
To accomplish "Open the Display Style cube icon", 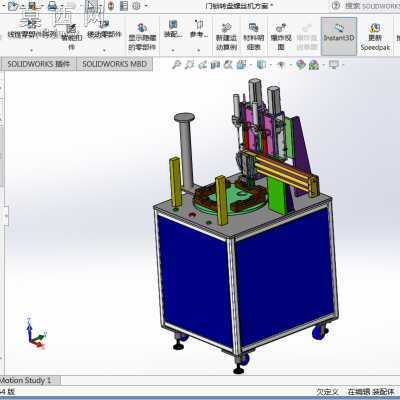I will click(x=261, y=65).
